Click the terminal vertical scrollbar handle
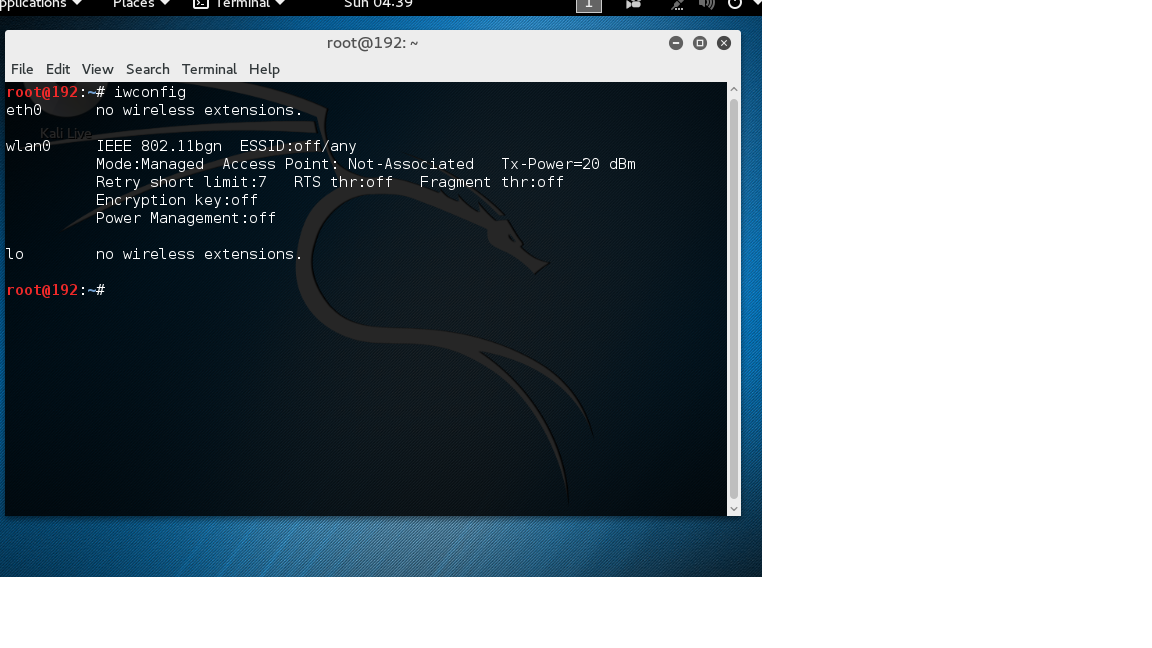Screen dimensions: 1152x648 [x=733, y=299]
